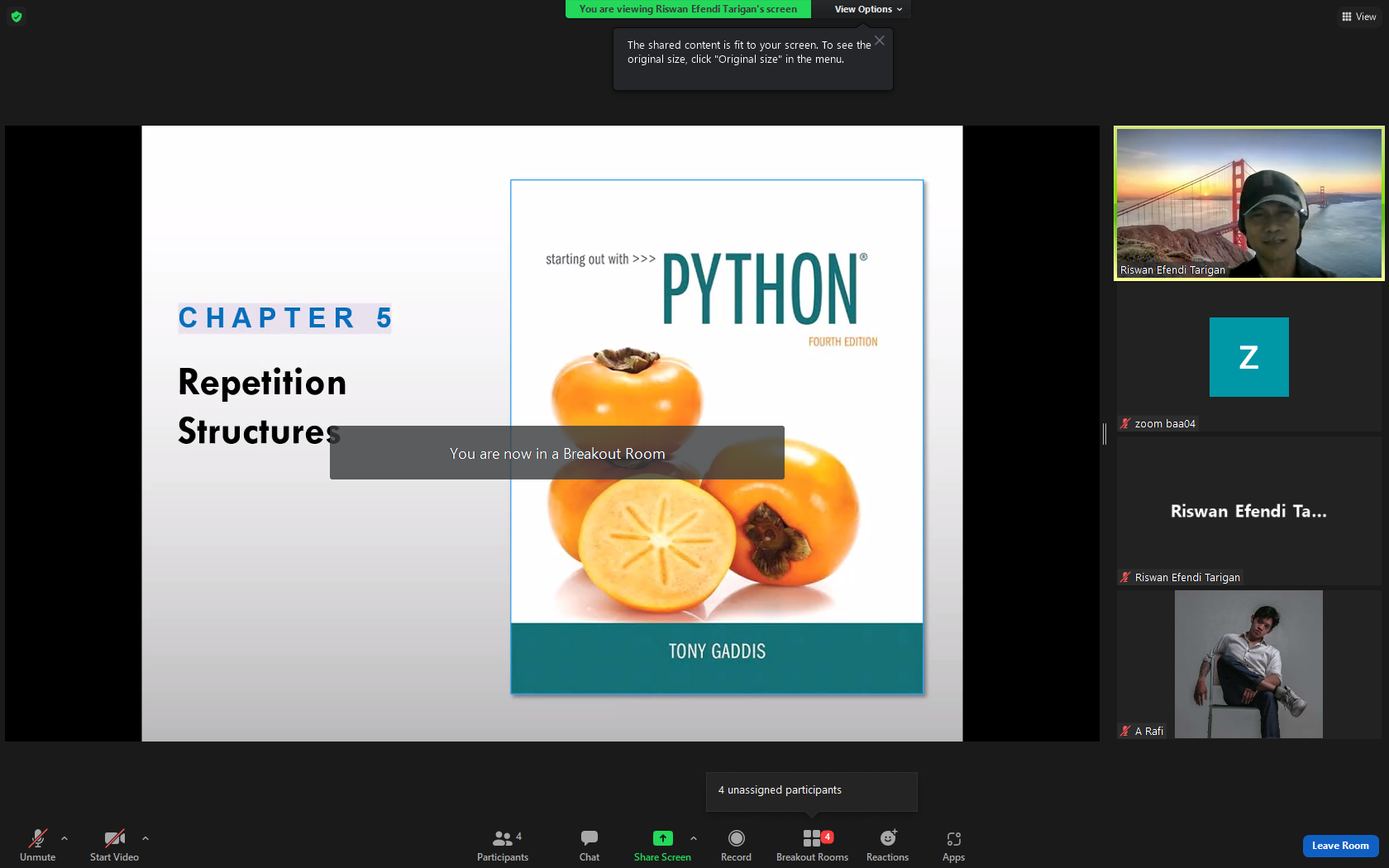The image size is (1389, 868).
Task: Click the 'A Rafi' name label
Action: 1149,732
